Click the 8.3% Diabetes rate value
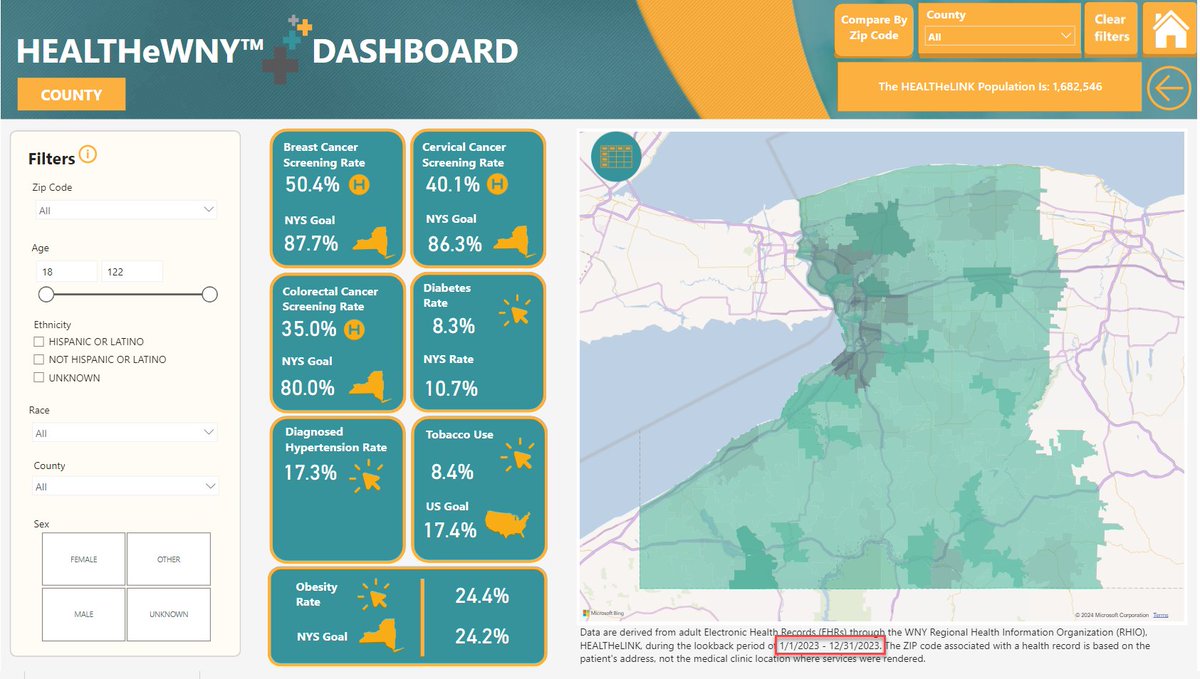The image size is (1200, 679). pyautogui.click(x=454, y=326)
